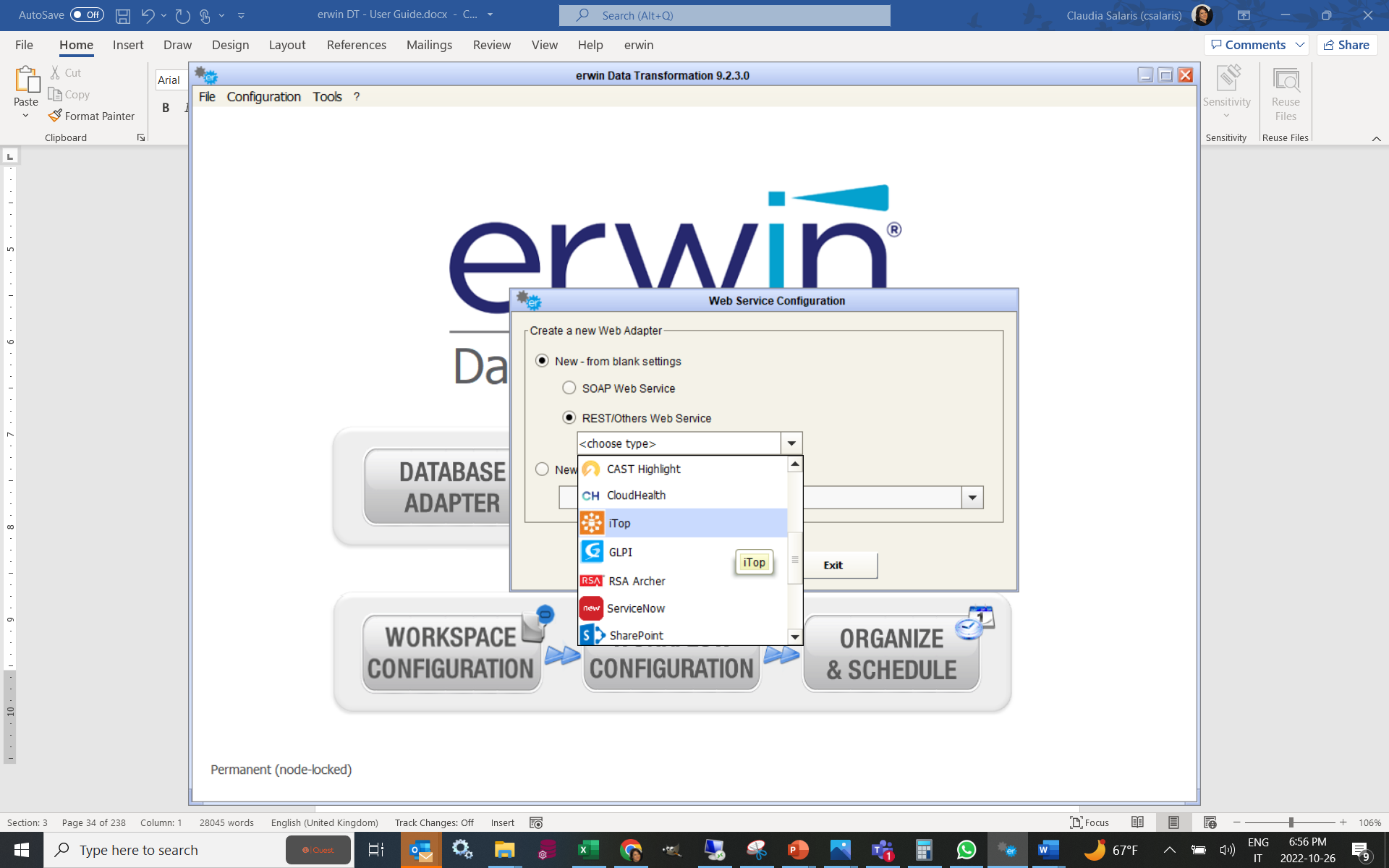Click the Paste clipboard icon
Viewport: 1389px width, 868px height.
coord(27,80)
